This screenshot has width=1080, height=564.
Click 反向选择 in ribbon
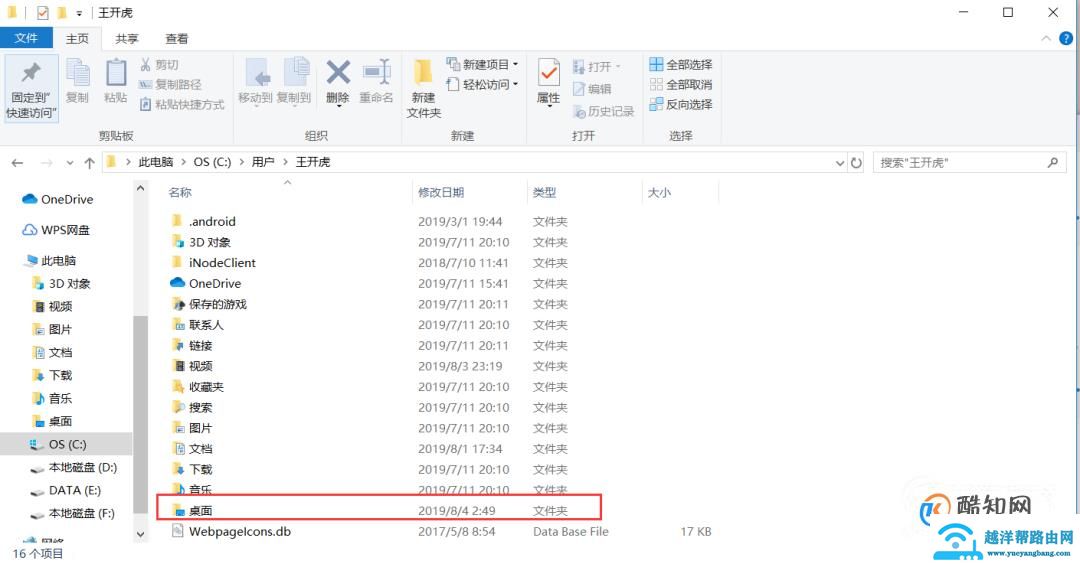(681, 104)
